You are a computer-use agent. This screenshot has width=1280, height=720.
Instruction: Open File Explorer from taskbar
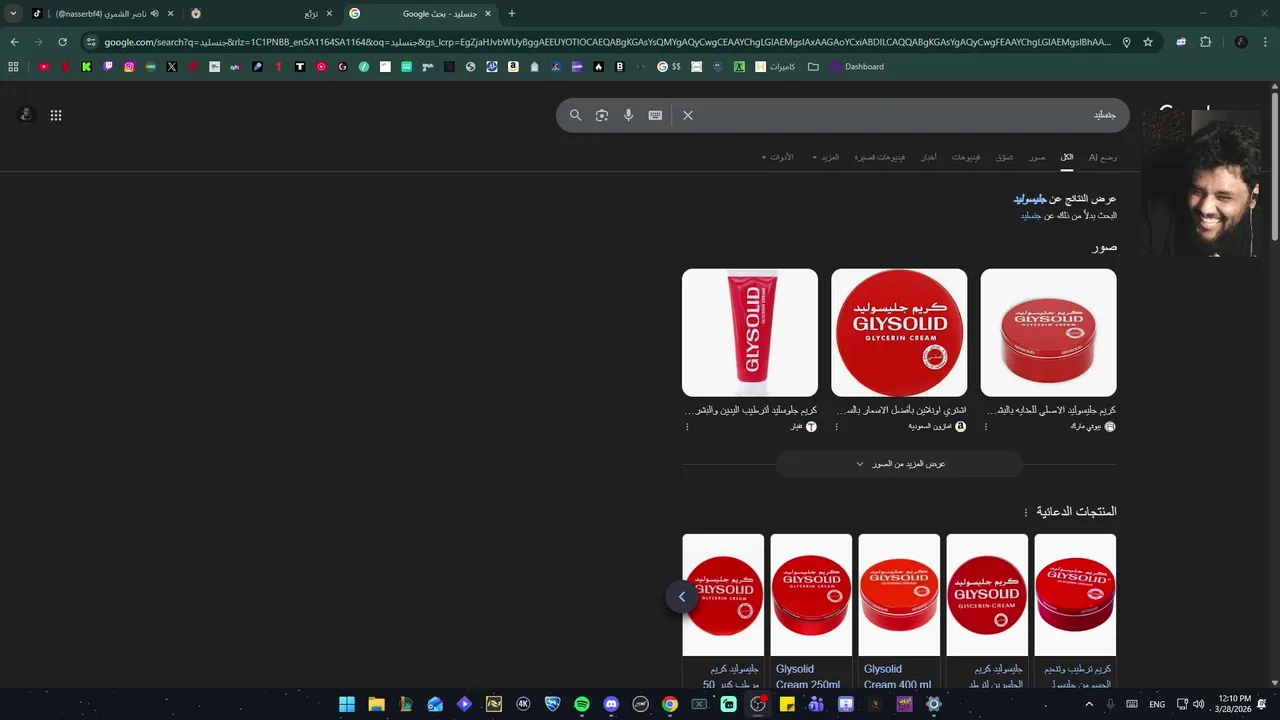click(x=376, y=704)
